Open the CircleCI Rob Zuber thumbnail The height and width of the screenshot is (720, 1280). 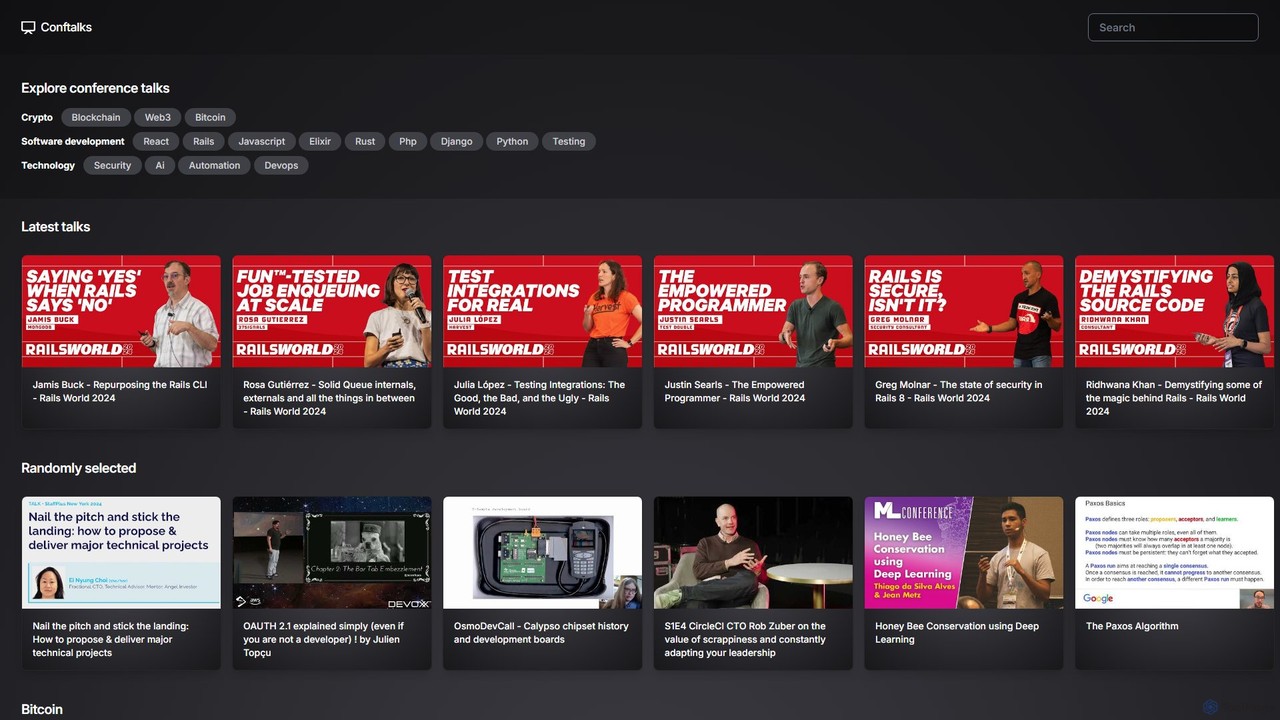pyautogui.click(x=753, y=553)
